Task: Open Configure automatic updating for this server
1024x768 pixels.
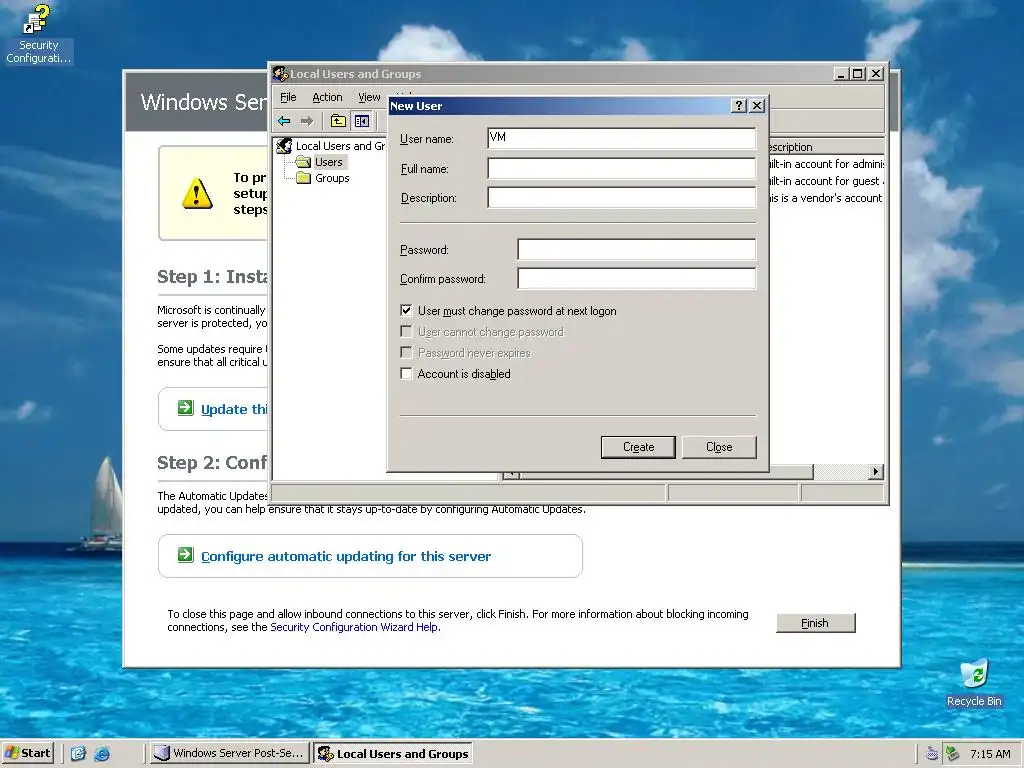Action: tap(346, 556)
